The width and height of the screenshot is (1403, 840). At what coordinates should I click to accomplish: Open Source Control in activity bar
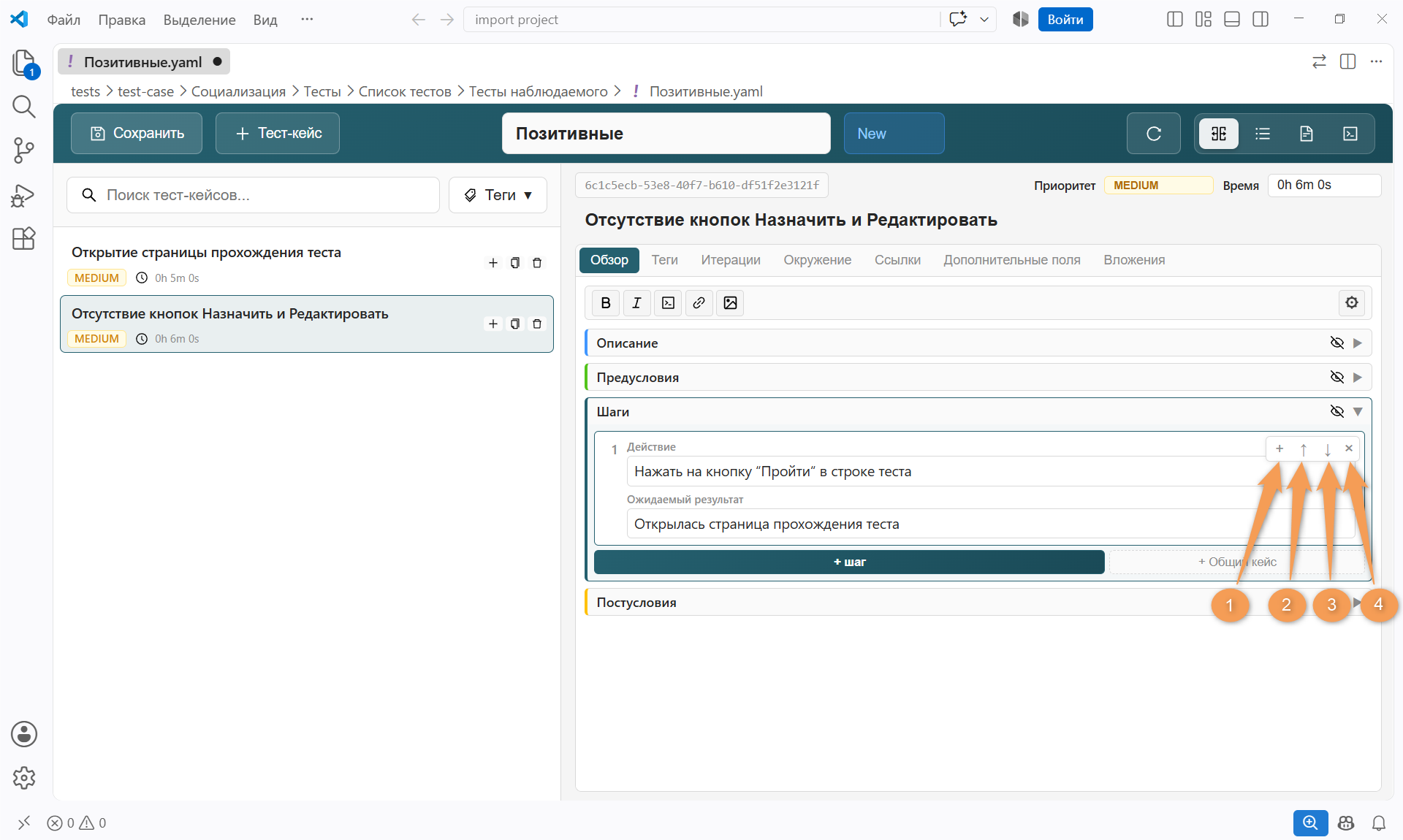(x=24, y=150)
